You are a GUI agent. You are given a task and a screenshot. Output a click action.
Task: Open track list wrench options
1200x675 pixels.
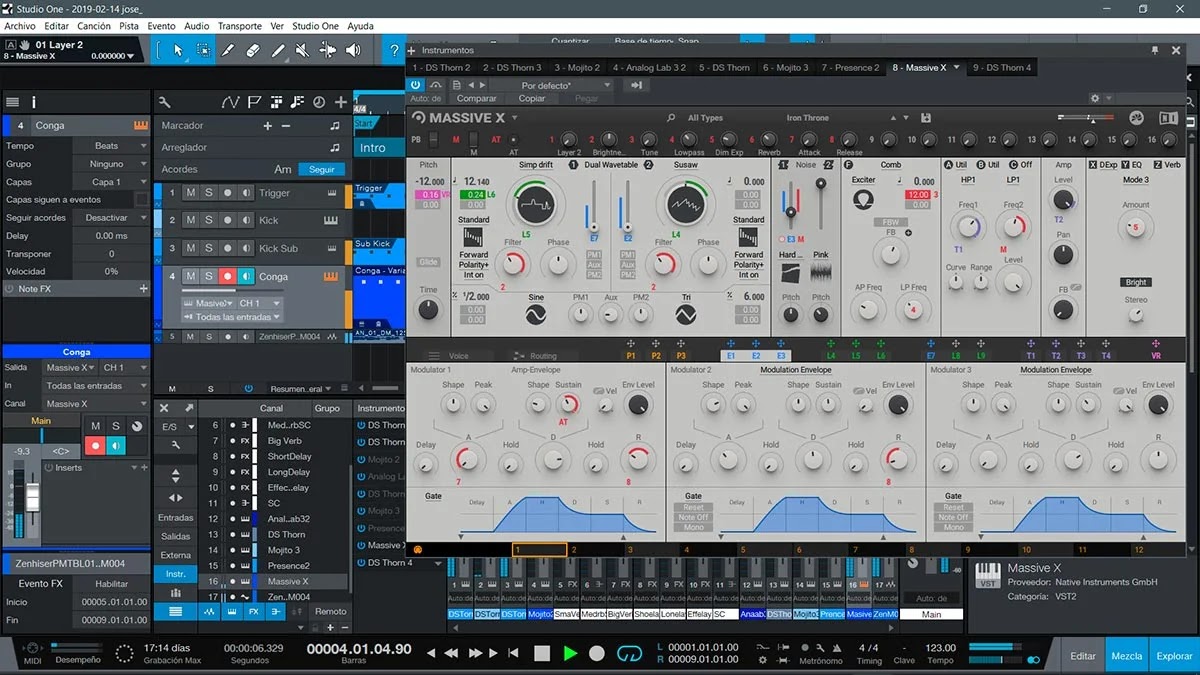(164, 102)
